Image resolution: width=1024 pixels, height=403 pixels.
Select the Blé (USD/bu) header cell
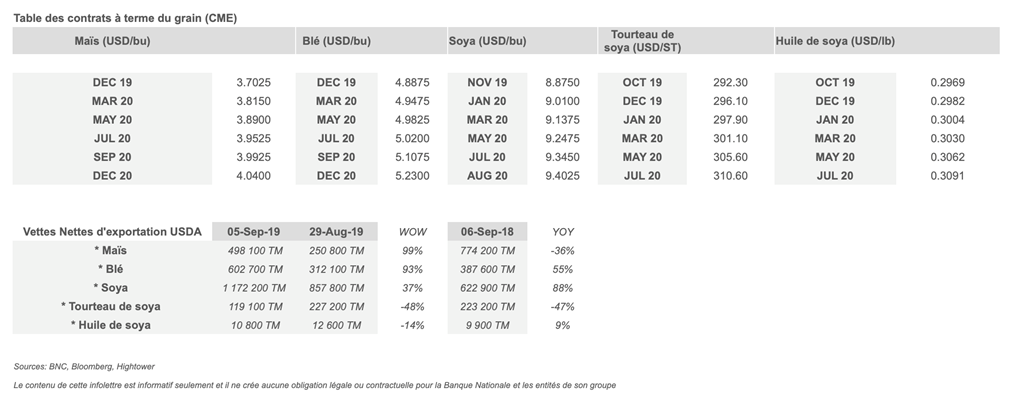[336, 41]
